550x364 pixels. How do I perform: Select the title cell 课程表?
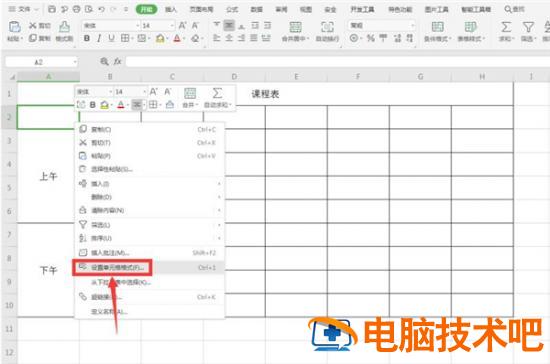click(265, 94)
